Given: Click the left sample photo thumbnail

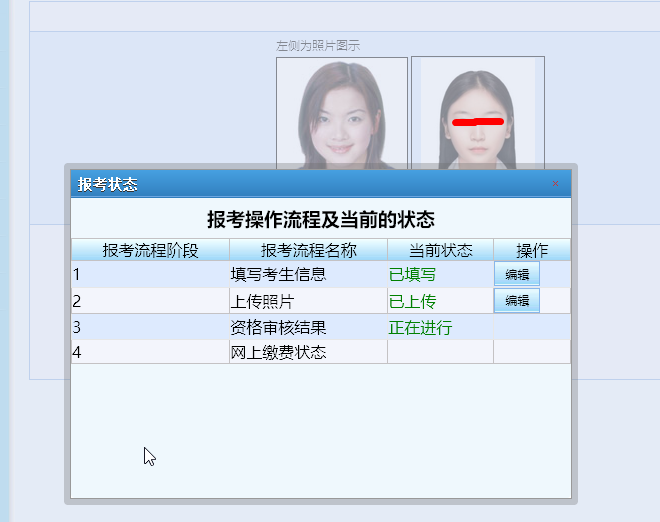Looking at the screenshot, I should pos(342,110).
